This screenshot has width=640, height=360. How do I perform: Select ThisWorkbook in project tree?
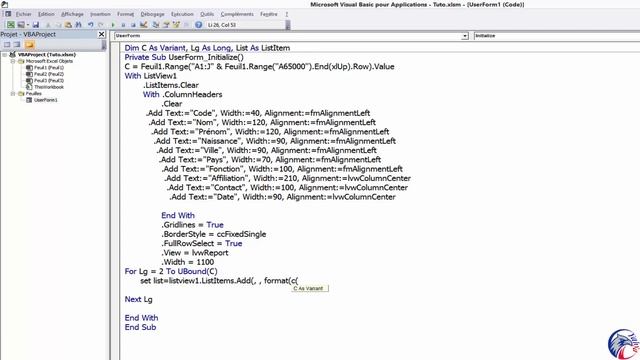[49, 87]
